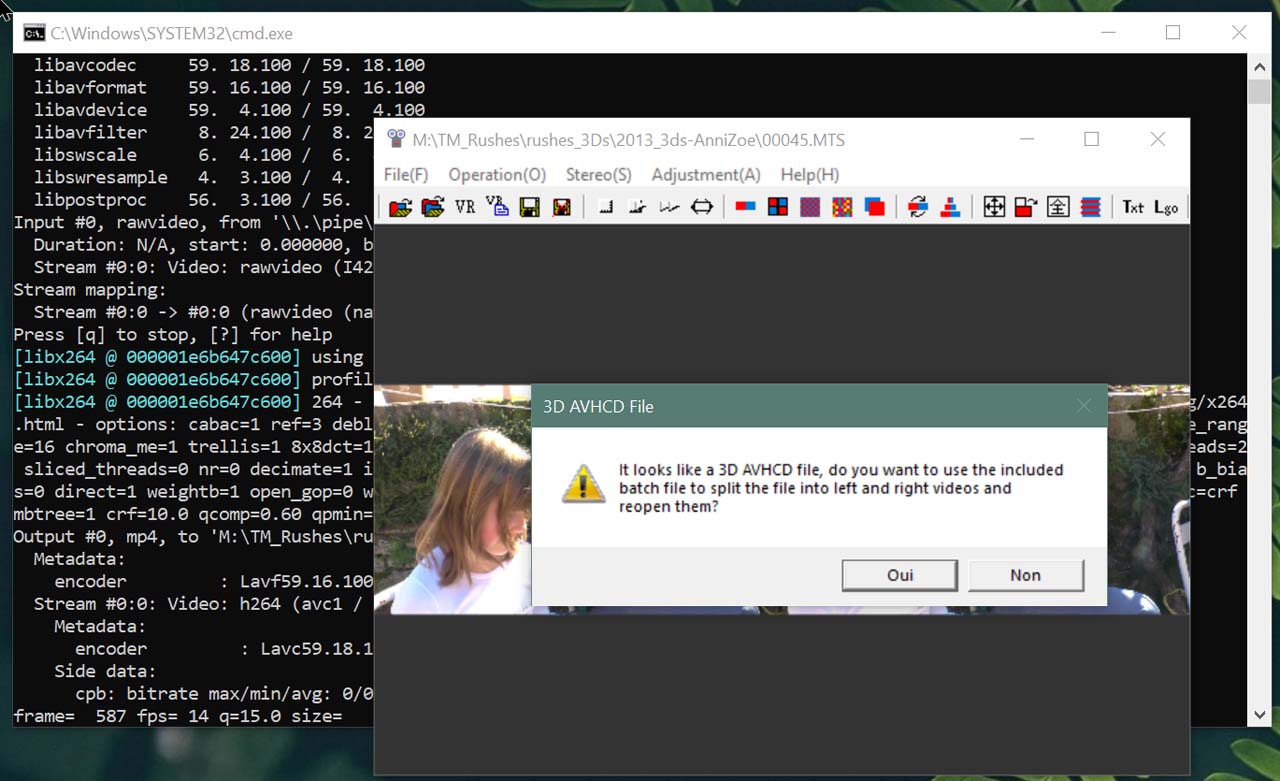Open the Help(H) menu
Screen dimensions: 1280x781
pos(810,174)
